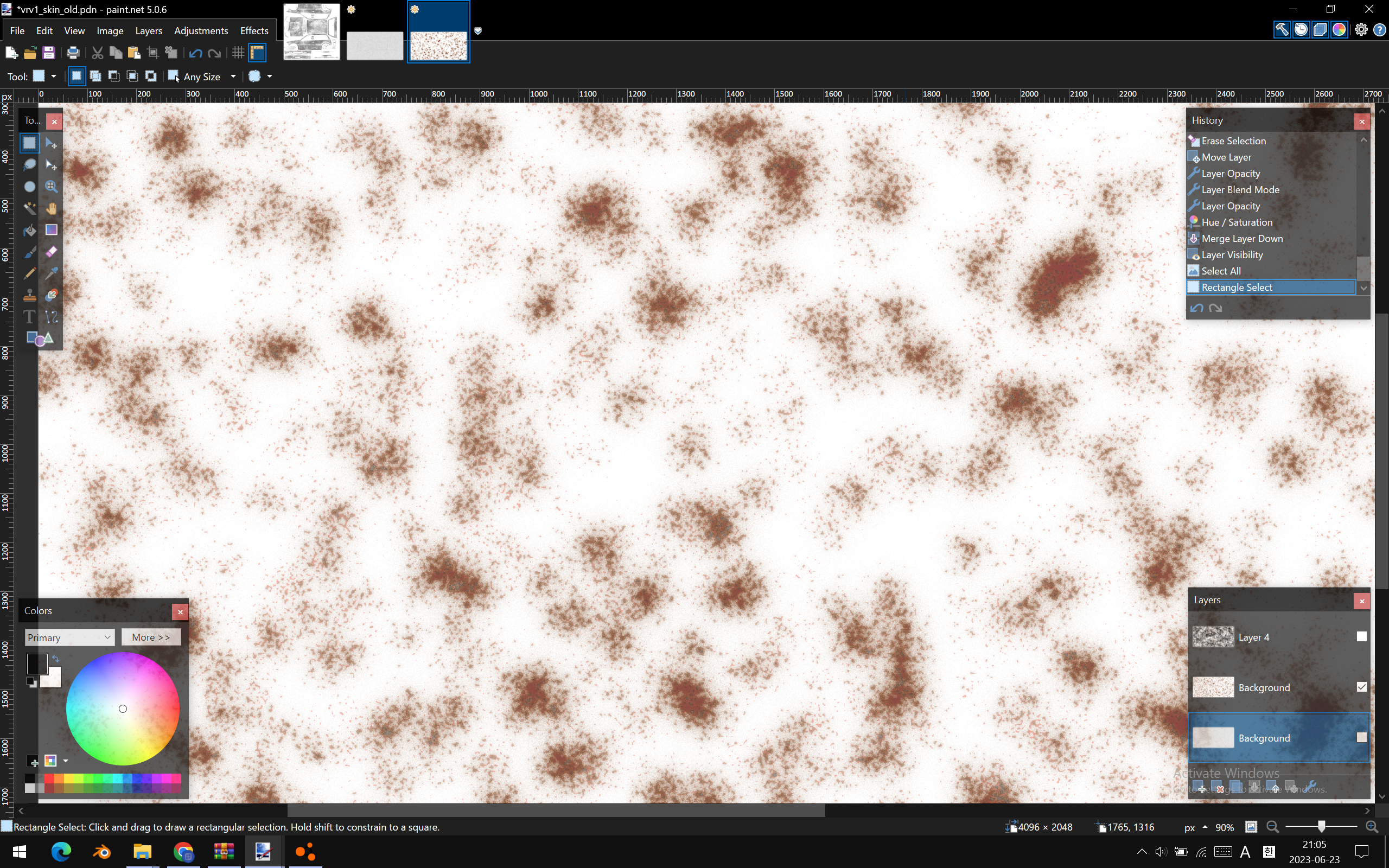This screenshot has width=1389, height=868.
Task: Toggle visibility of selected bottom Background layer
Action: point(1361,738)
